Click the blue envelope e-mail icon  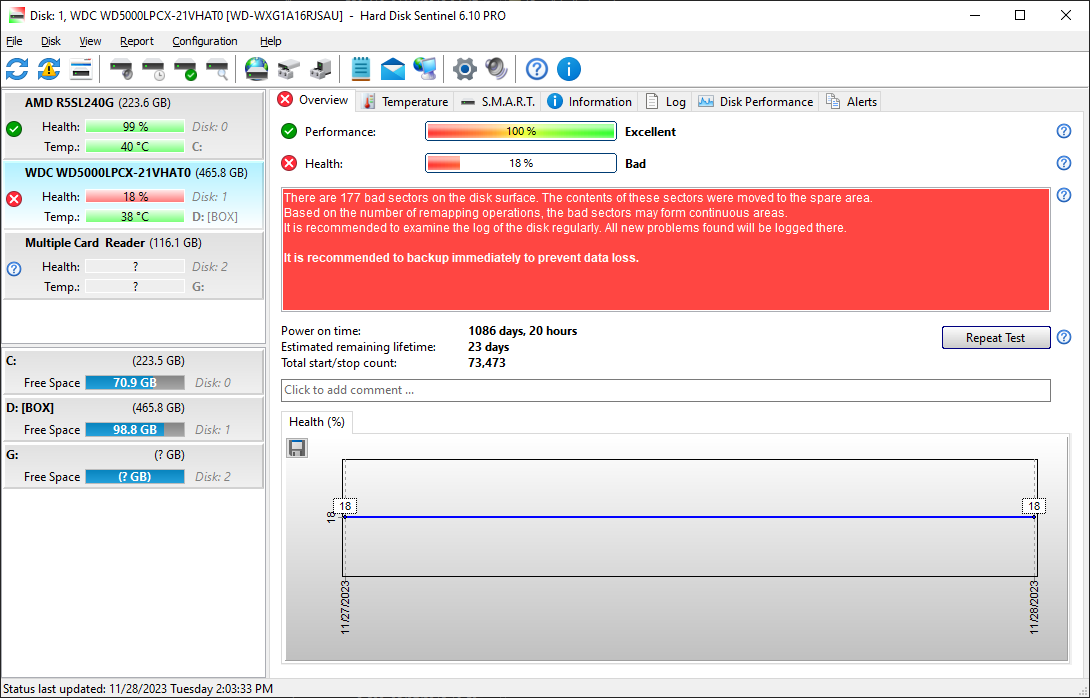point(393,69)
